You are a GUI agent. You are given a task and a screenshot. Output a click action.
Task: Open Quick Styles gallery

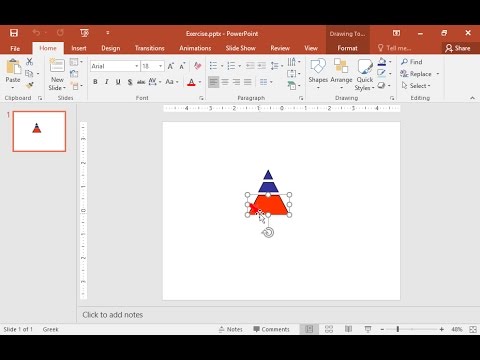(x=365, y=74)
